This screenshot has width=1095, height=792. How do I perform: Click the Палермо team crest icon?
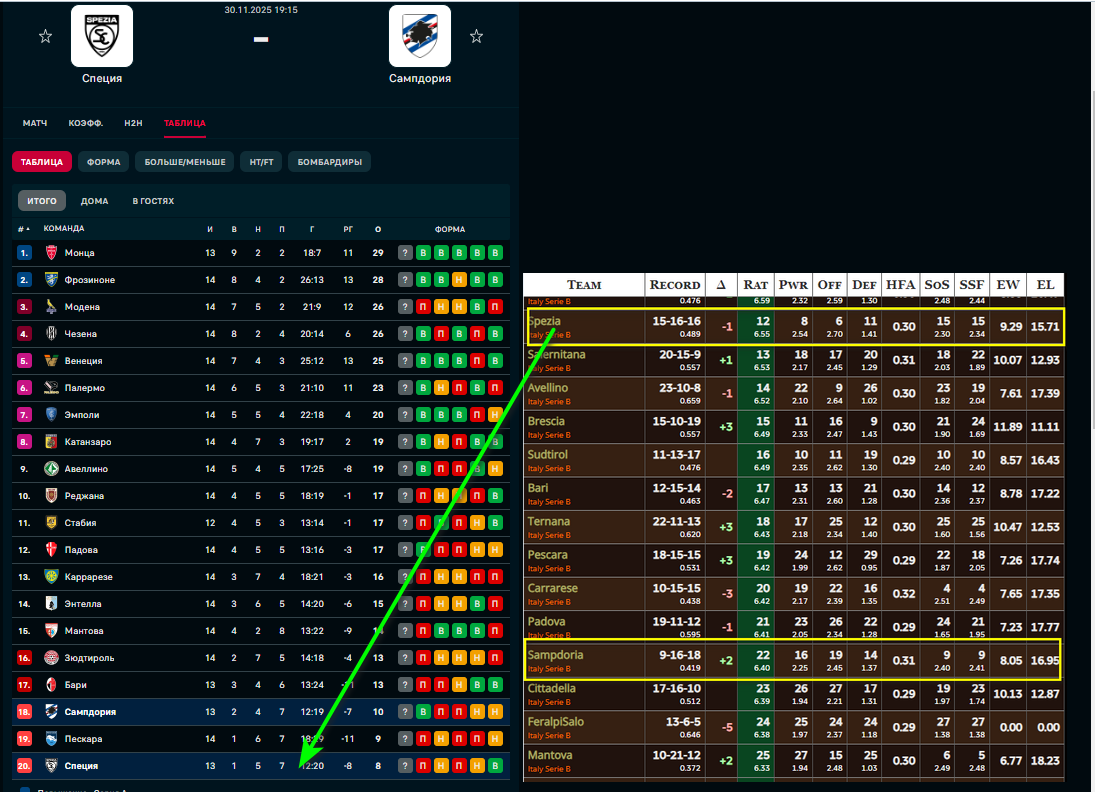pyautogui.click(x=51, y=388)
